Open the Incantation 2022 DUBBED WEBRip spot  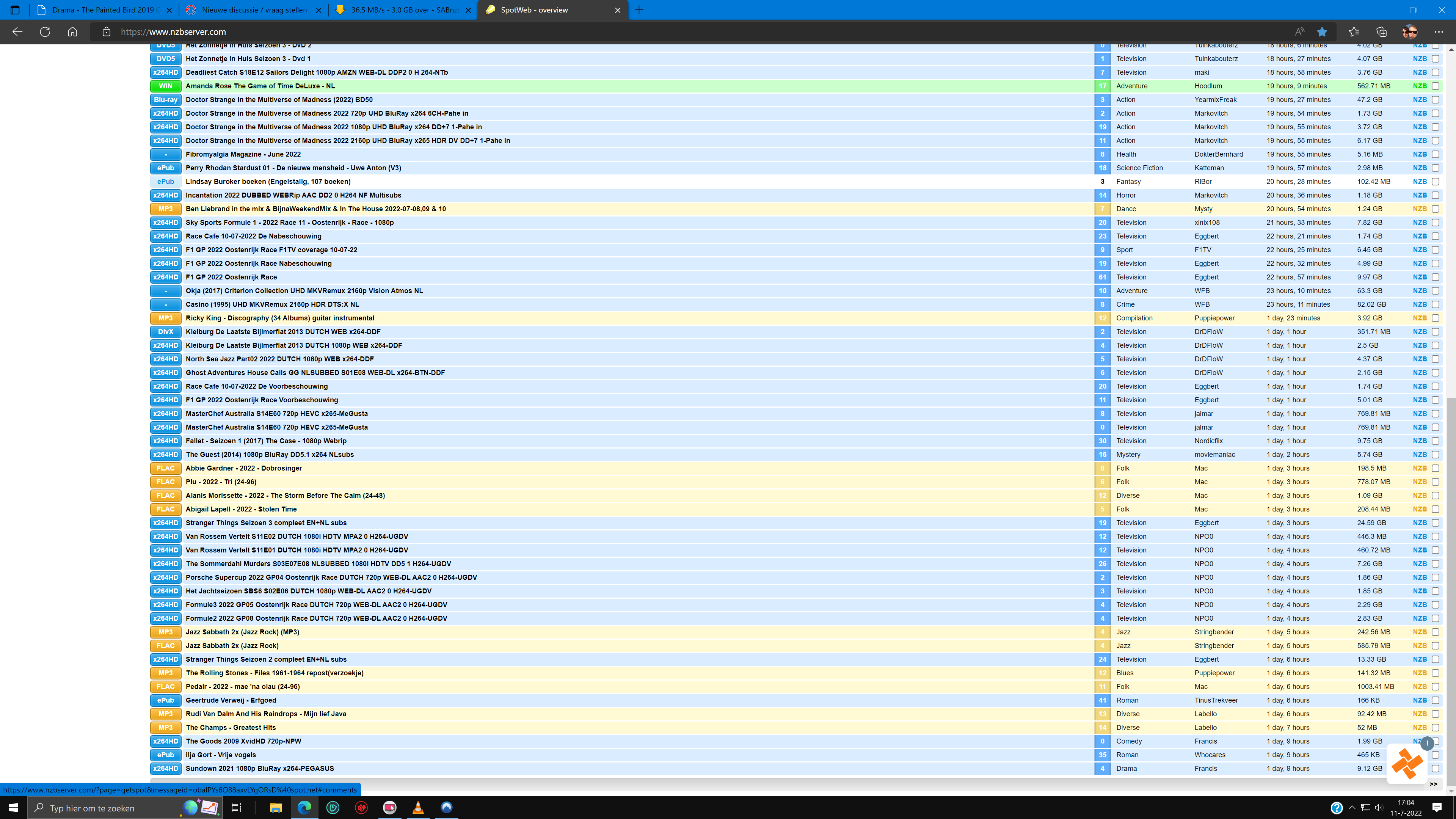click(x=293, y=195)
